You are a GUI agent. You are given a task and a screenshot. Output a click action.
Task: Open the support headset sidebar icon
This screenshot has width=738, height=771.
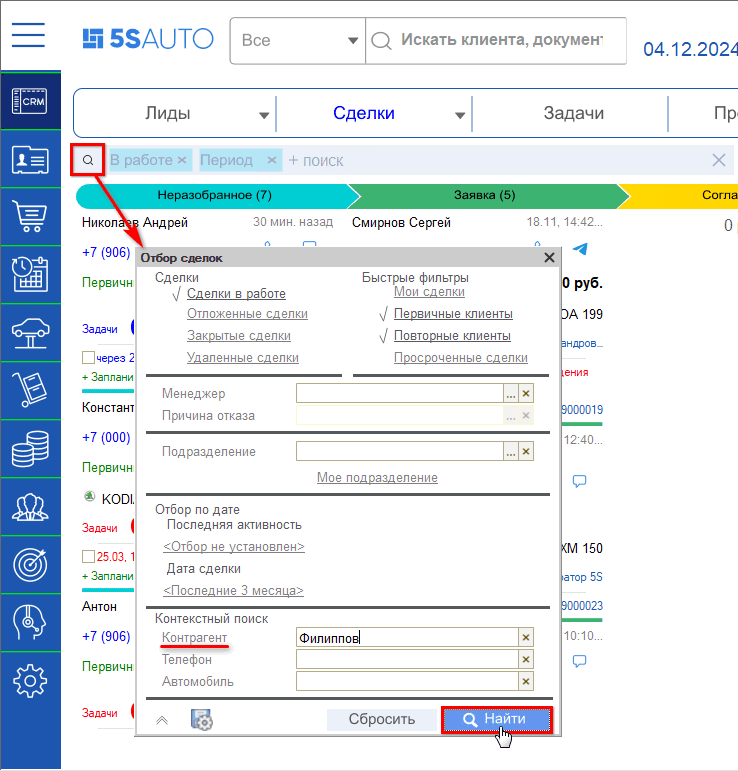(x=30, y=622)
